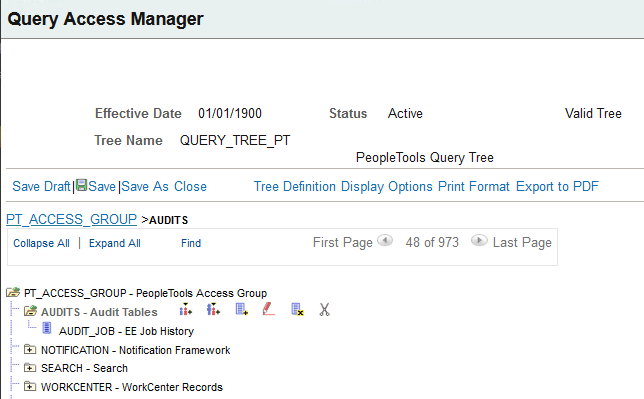Go to the next page with the right arrow

coord(479,240)
